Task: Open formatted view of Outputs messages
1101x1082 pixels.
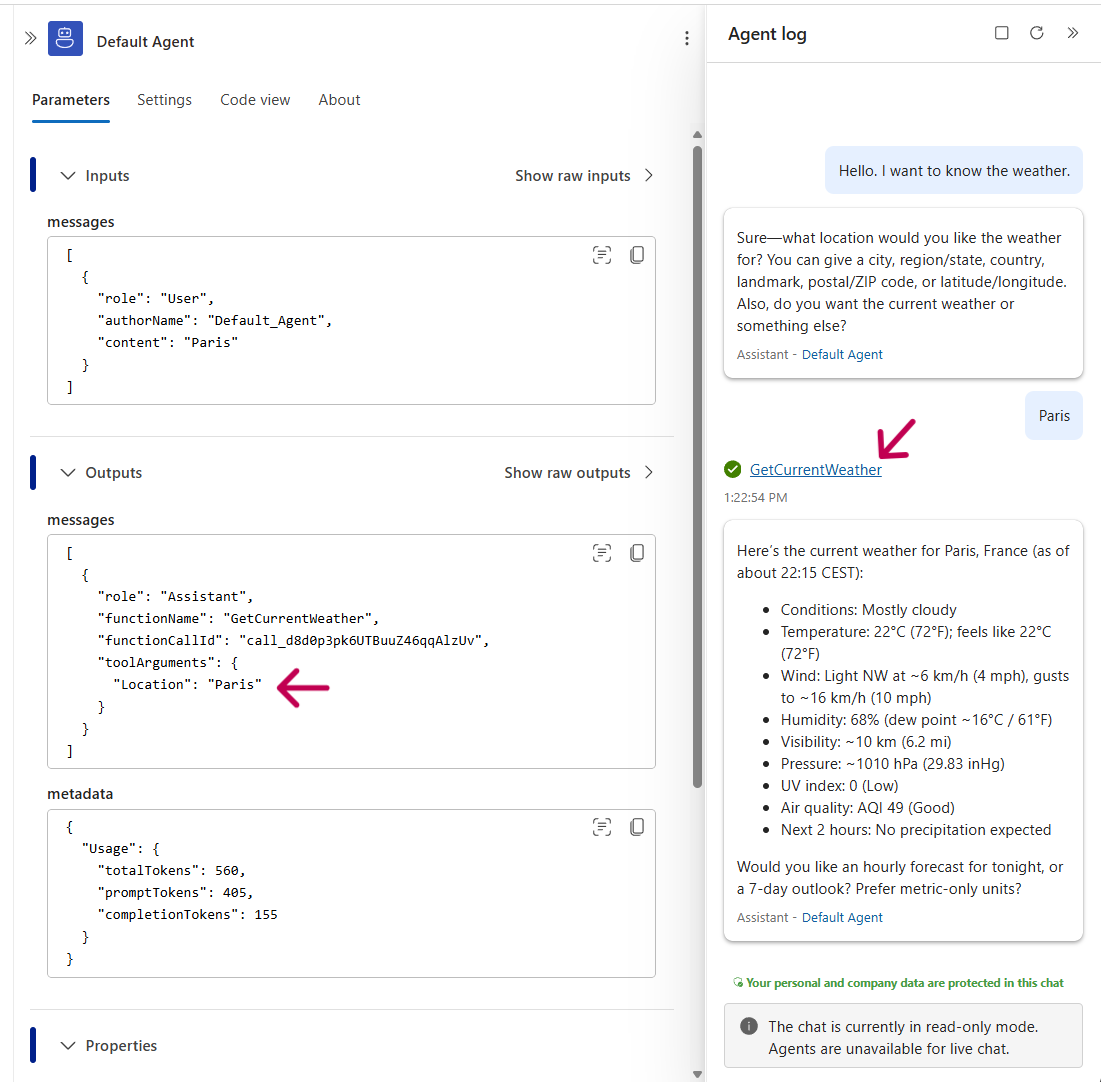Action: (x=602, y=552)
